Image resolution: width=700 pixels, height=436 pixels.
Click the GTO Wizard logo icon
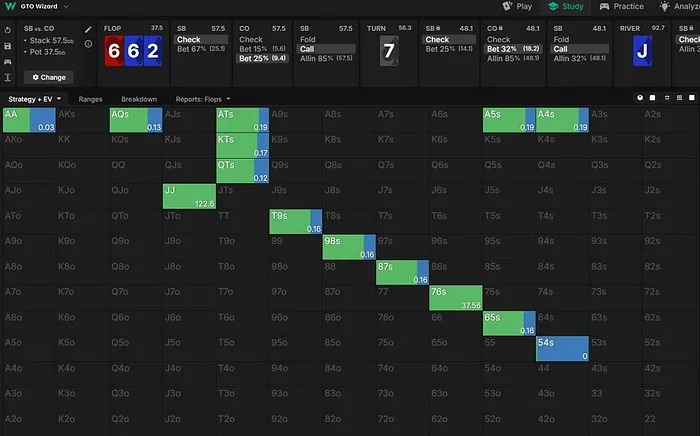(9, 6)
